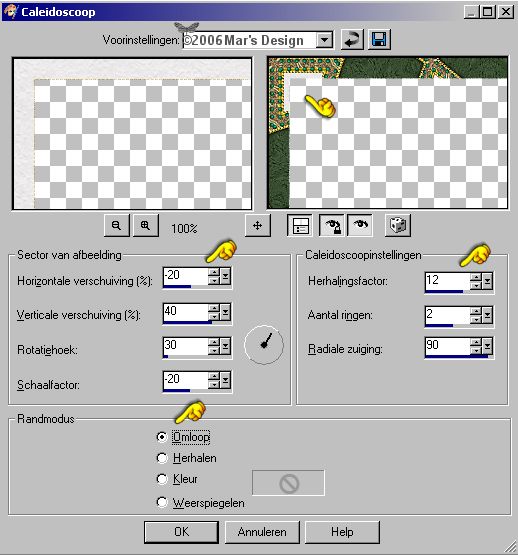The width and height of the screenshot is (518, 555).
Task: Randomize parameters with the dice icon
Action: pos(398,225)
